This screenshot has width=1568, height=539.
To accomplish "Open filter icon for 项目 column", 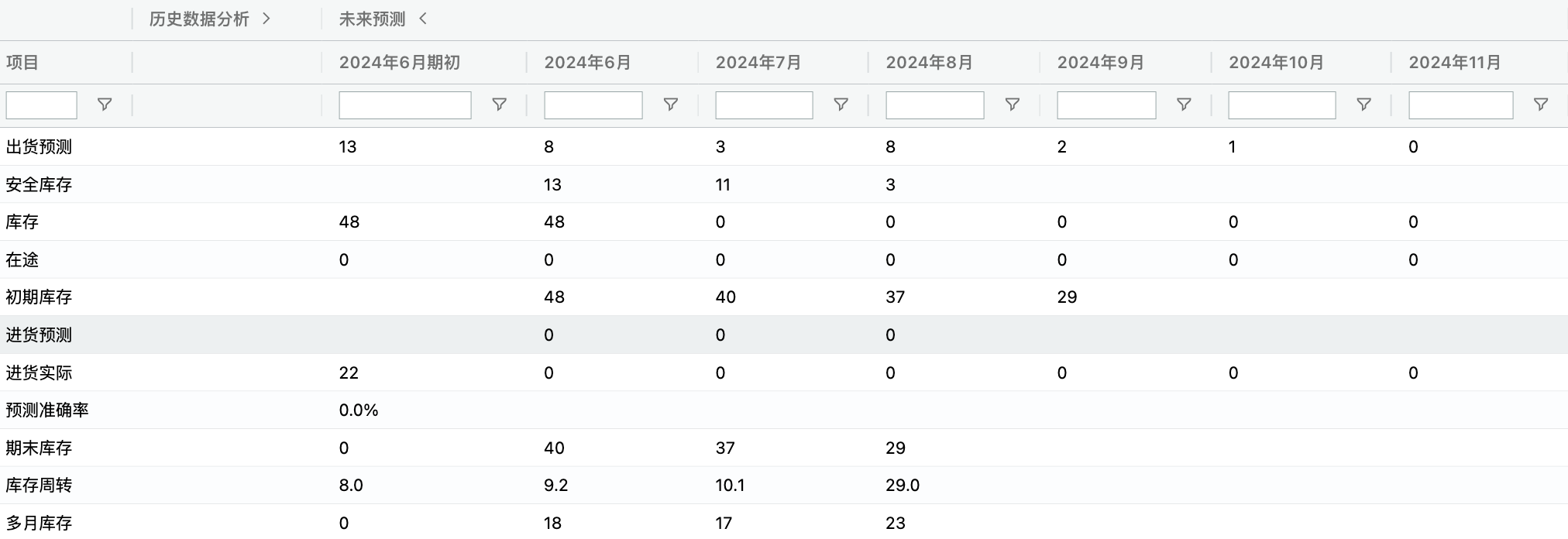I will pos(105,105).
